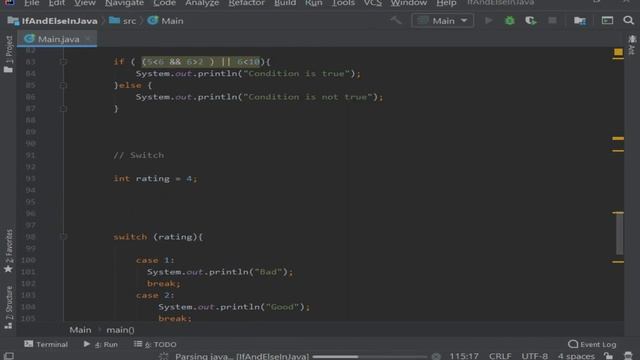640x360 pixels.
Task: Open the Terminal tool window
Action: click(46, 344)
